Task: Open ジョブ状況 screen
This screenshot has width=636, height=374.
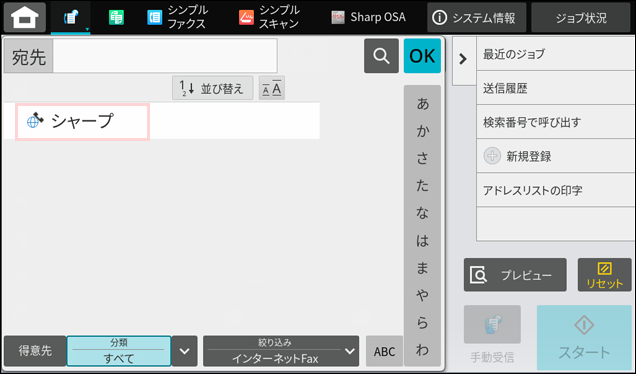Action: tap(581, 17)
